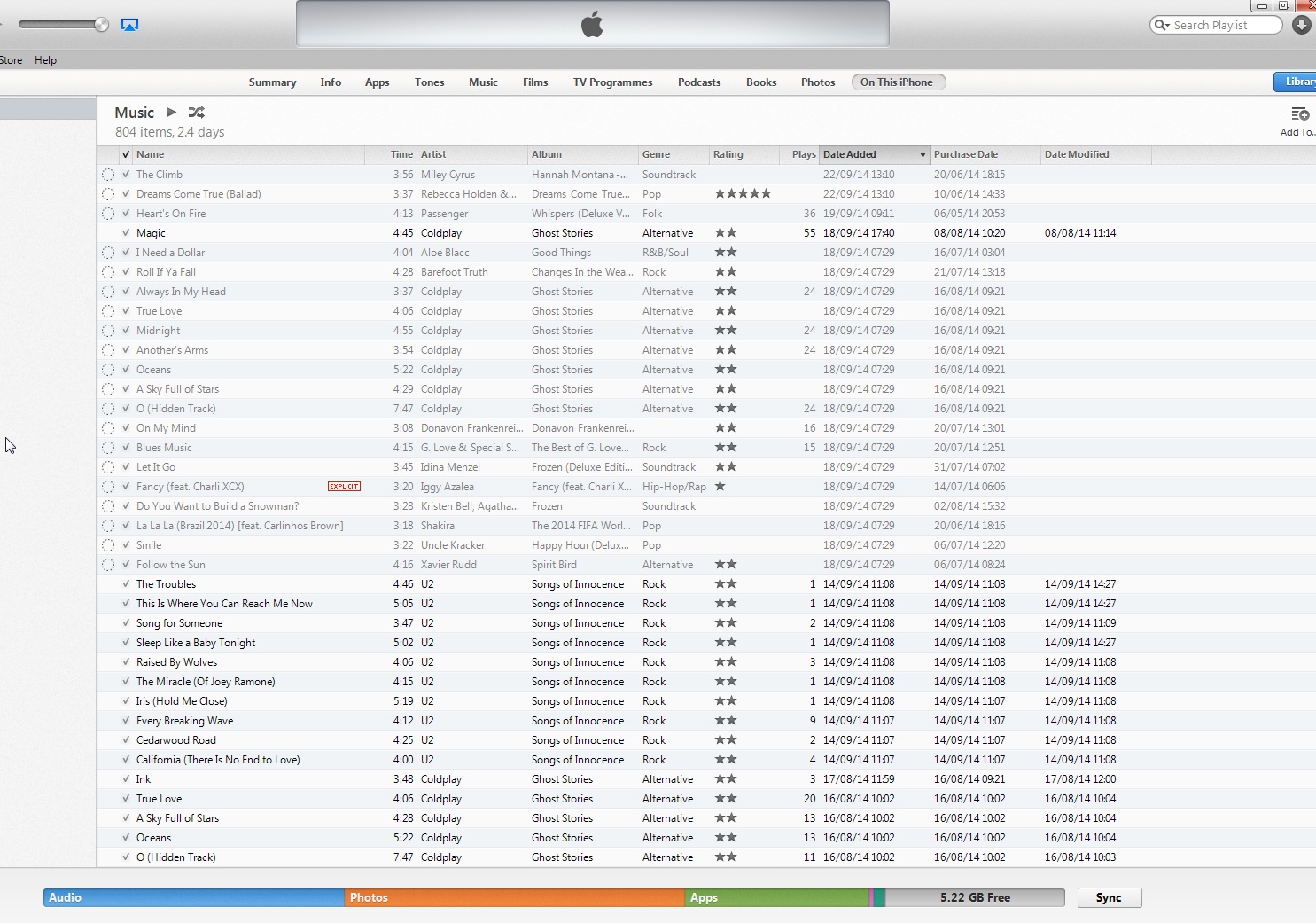Click the pending sync circle beside Follow the Sun
This screenshot has height=923, width=1316.
pos(108,565)
